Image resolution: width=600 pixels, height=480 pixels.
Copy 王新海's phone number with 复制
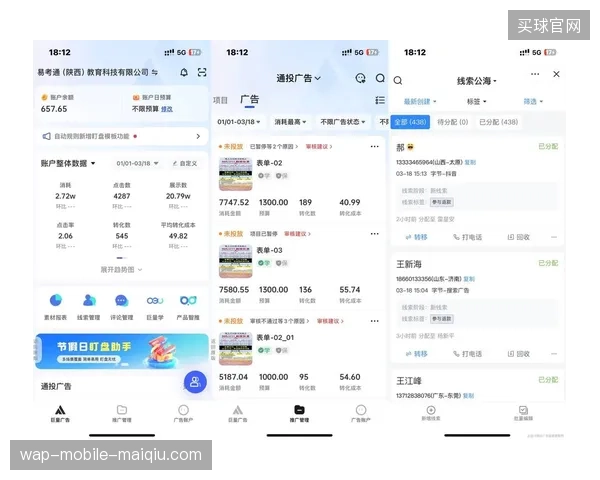tap(469, 279)
